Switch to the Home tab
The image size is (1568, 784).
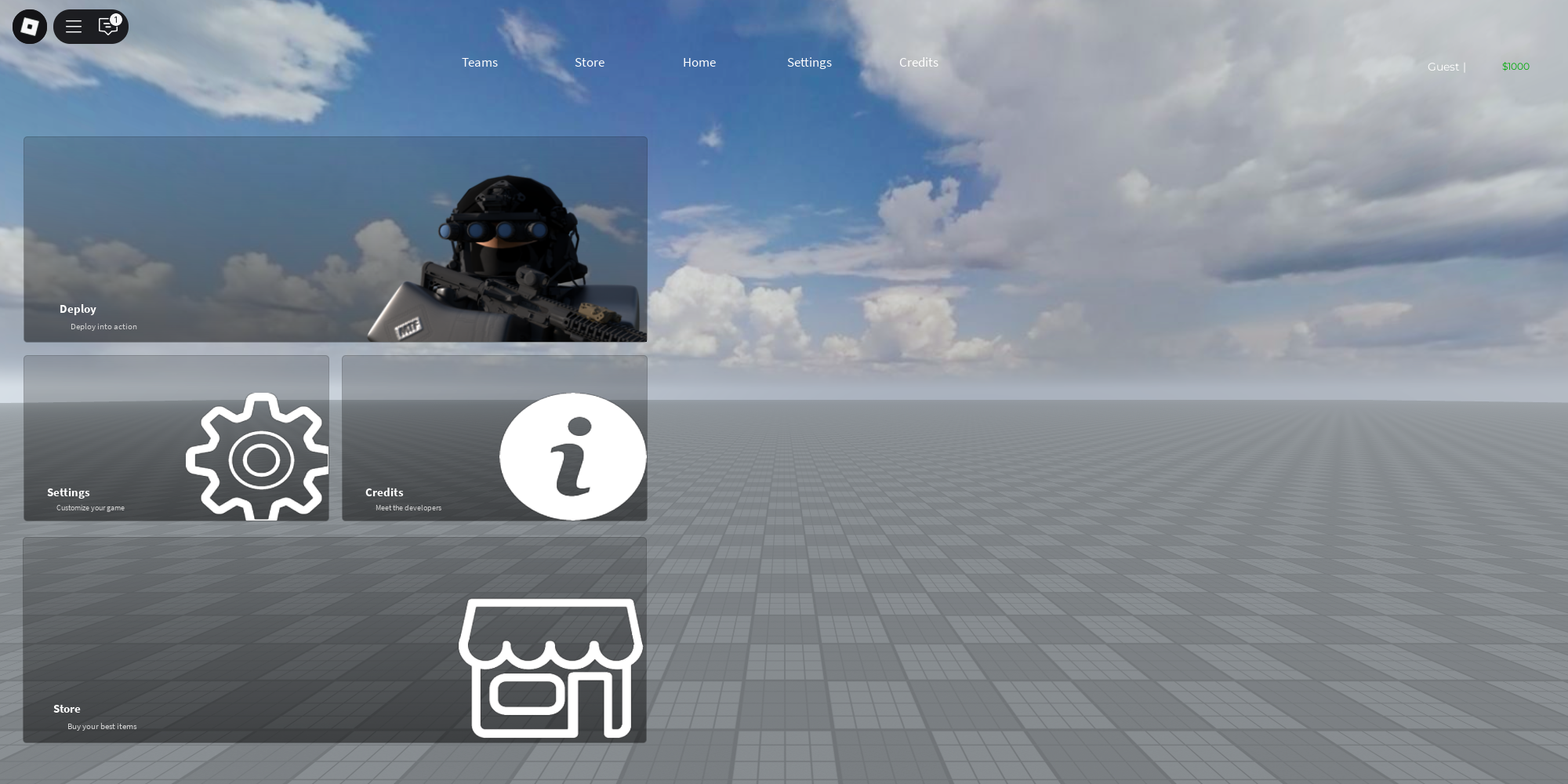pos(699,62)
